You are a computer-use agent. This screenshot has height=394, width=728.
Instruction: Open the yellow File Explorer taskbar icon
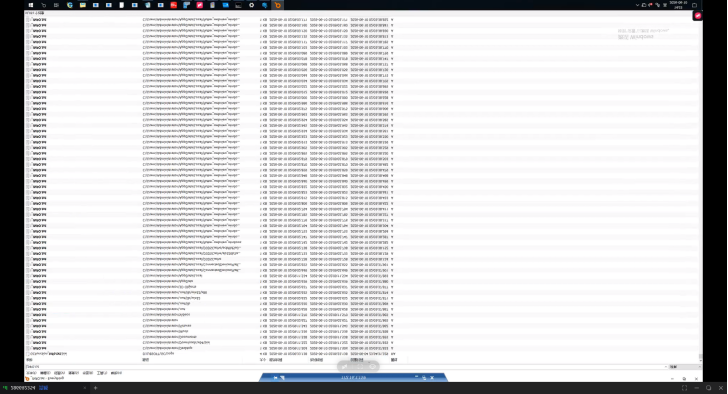83,5
